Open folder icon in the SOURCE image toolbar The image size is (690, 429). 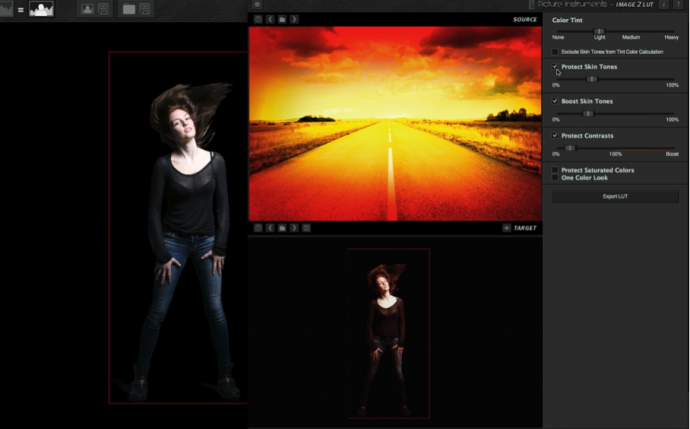point(282,19)
